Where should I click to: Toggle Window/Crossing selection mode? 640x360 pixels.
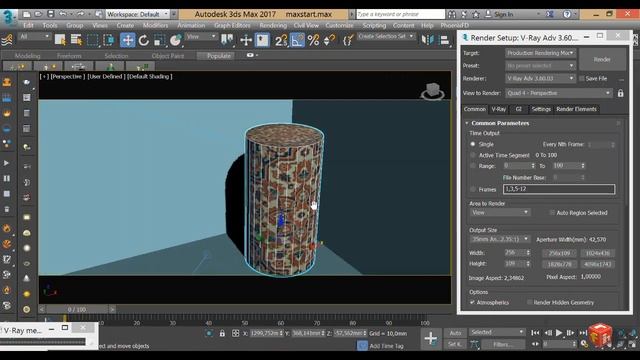click(x=109, y=40)
